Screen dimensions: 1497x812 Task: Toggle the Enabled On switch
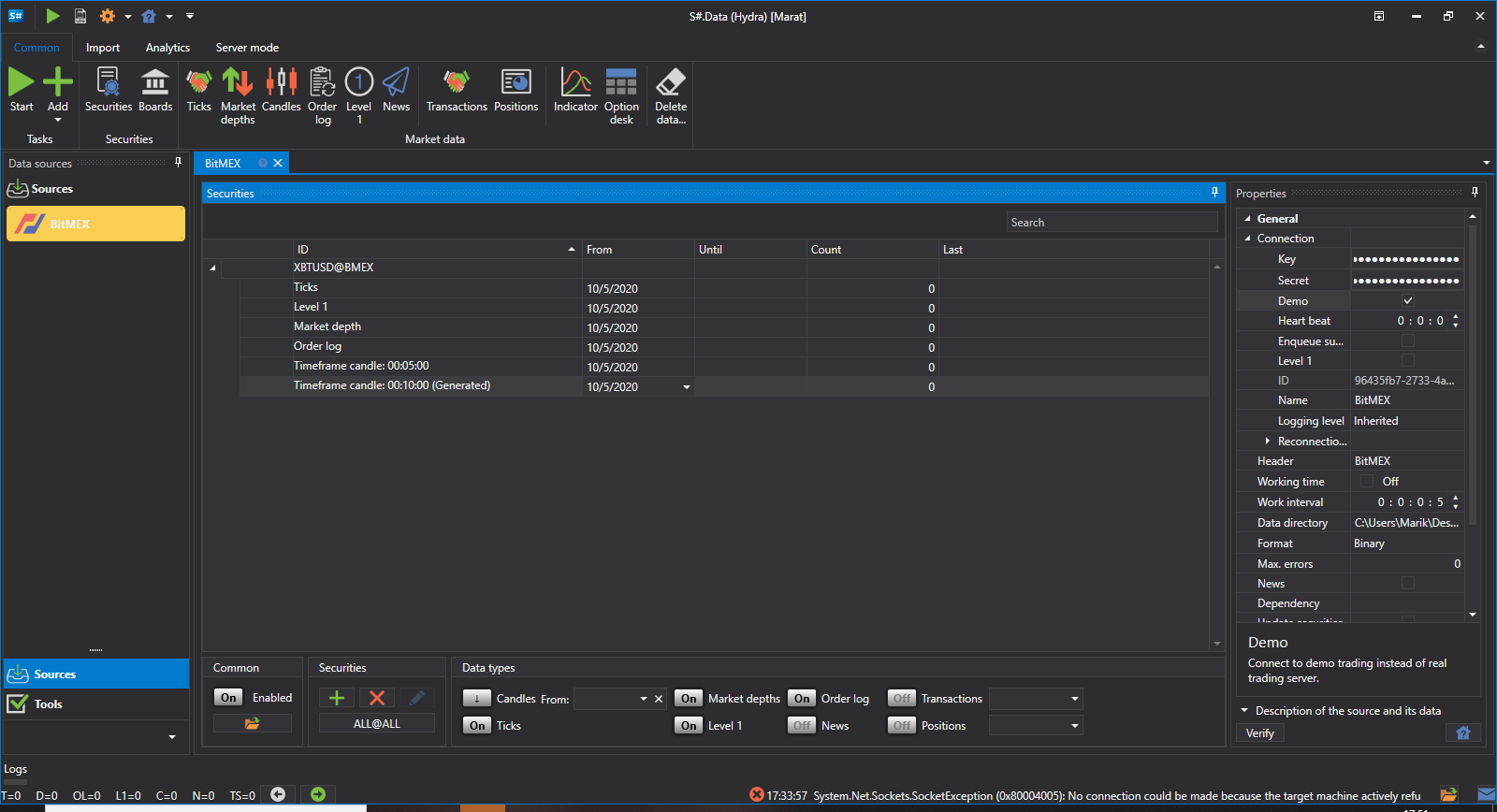pos(228,697)
